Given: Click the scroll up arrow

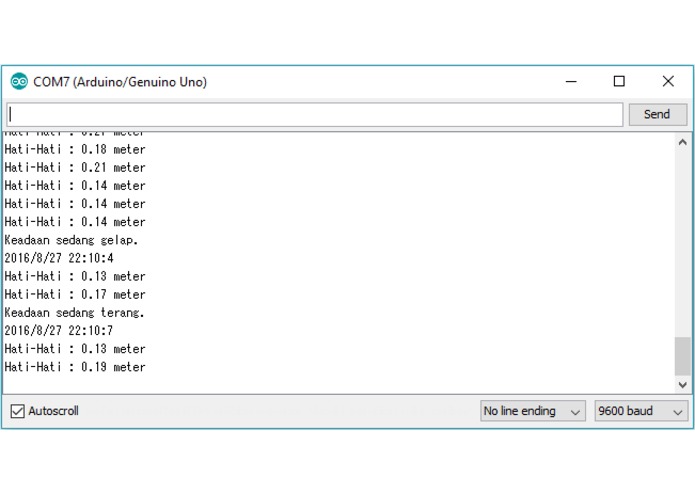Looking at the screenshot, I should click(x=683, y=142).
